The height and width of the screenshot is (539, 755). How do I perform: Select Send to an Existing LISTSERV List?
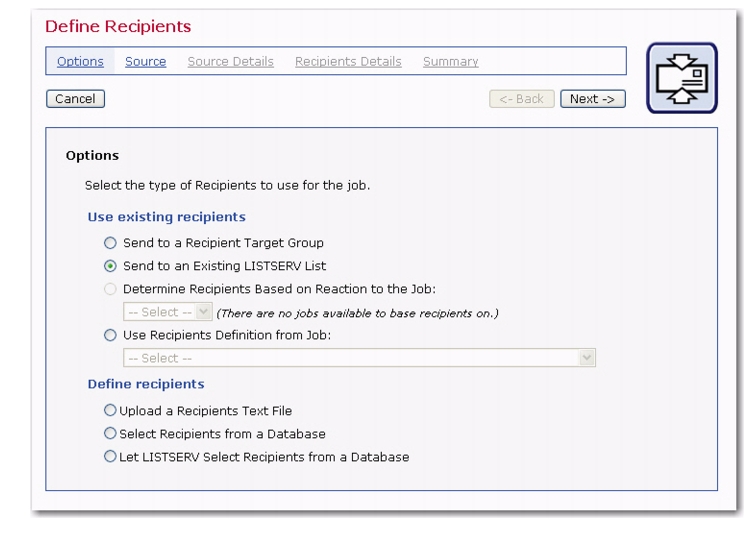(x=110, y=266)
